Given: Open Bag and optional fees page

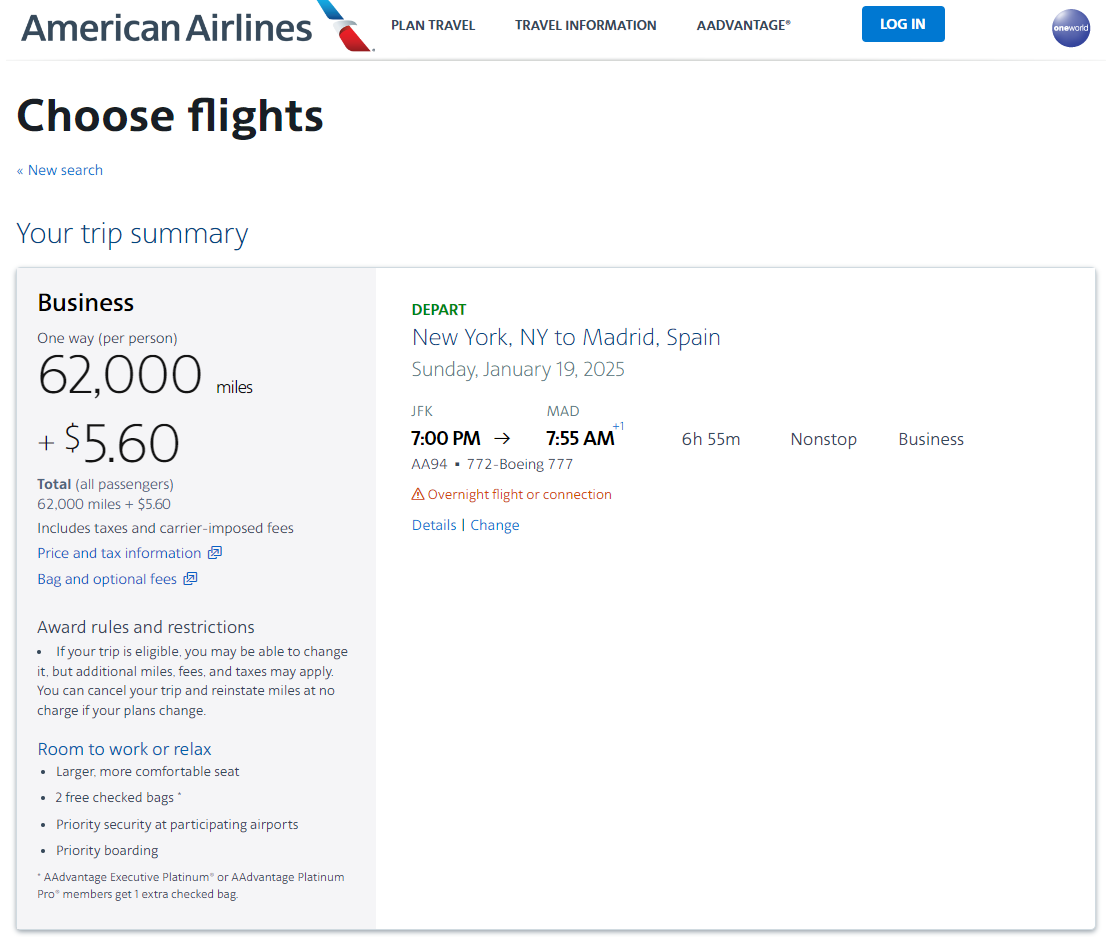Looking at the screenshot, I should click(107, 578).
